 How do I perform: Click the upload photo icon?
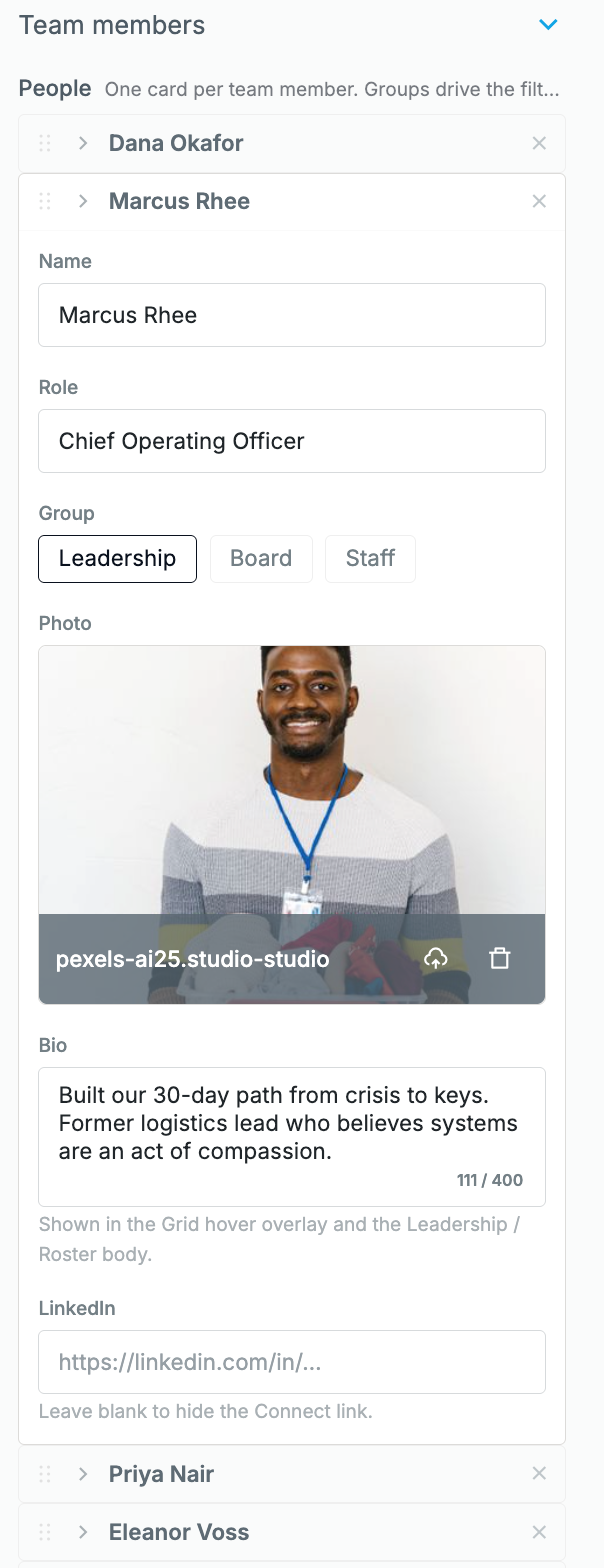click(435, 958)
